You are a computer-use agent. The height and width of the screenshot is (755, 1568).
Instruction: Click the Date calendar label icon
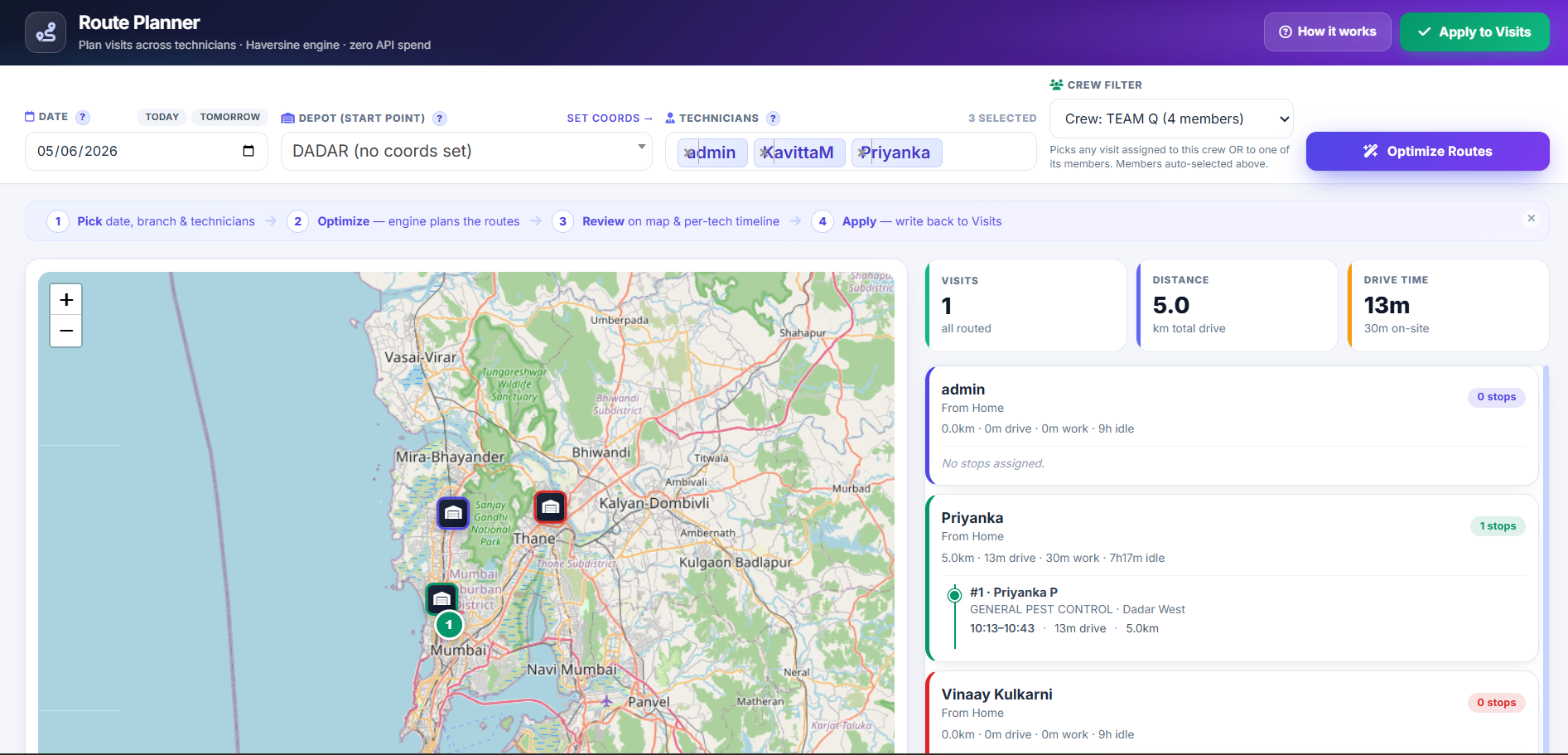coord(30,117)
